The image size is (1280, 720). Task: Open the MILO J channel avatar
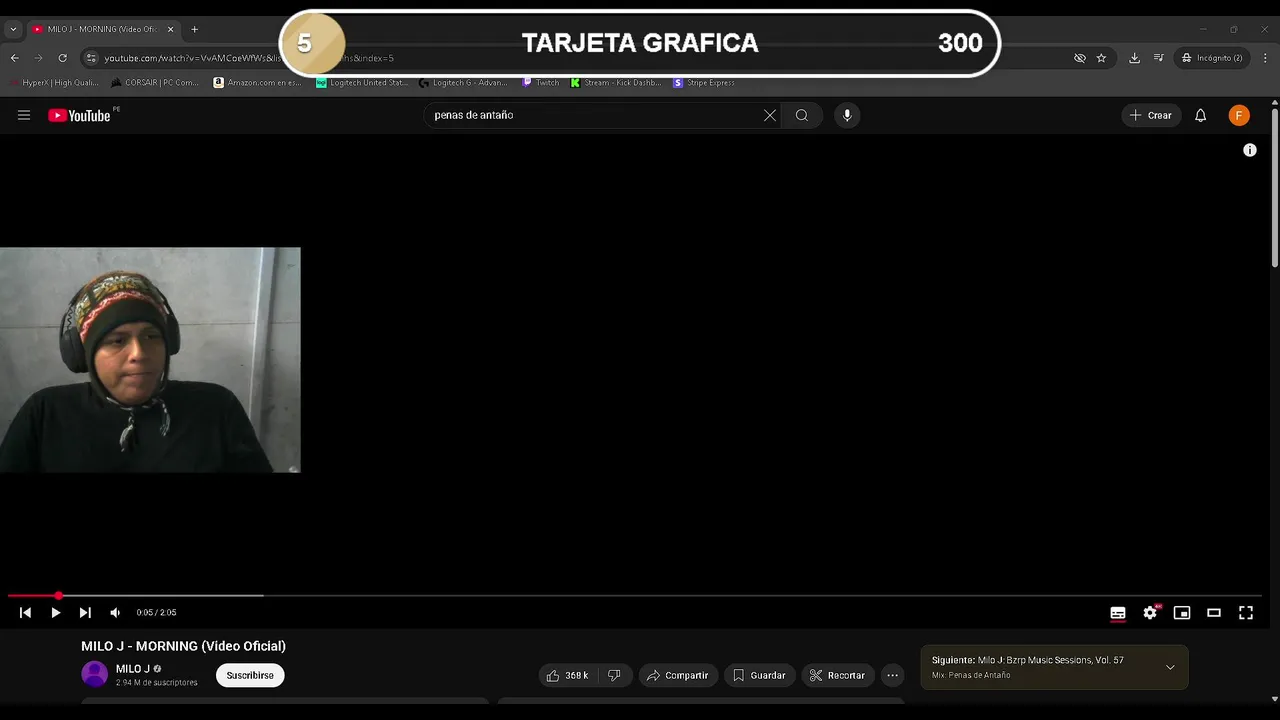click(94, 675)
